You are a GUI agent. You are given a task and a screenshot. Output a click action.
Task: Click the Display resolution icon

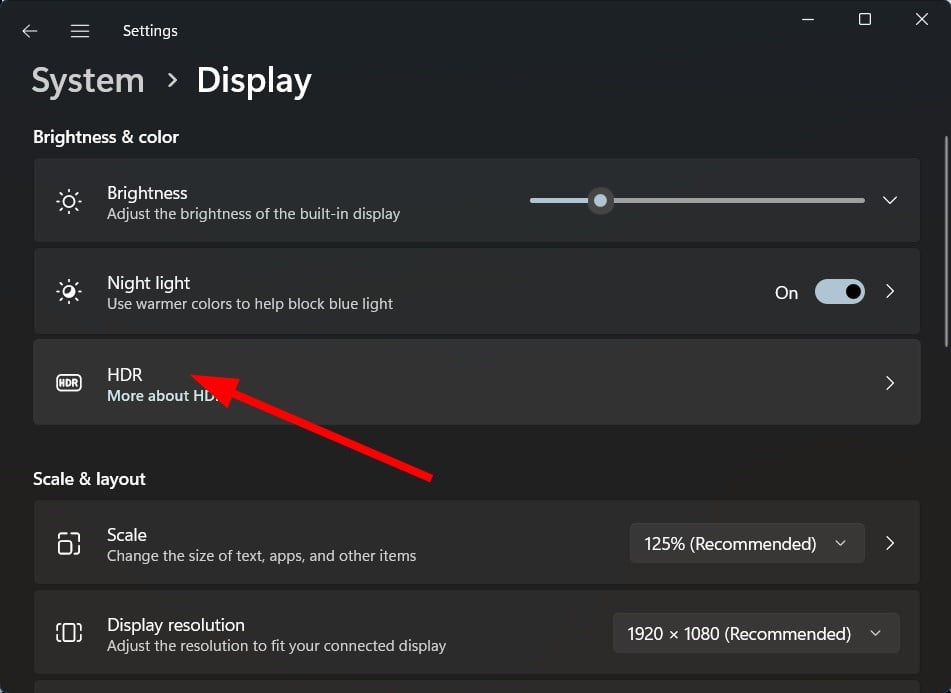pos(69,633)
